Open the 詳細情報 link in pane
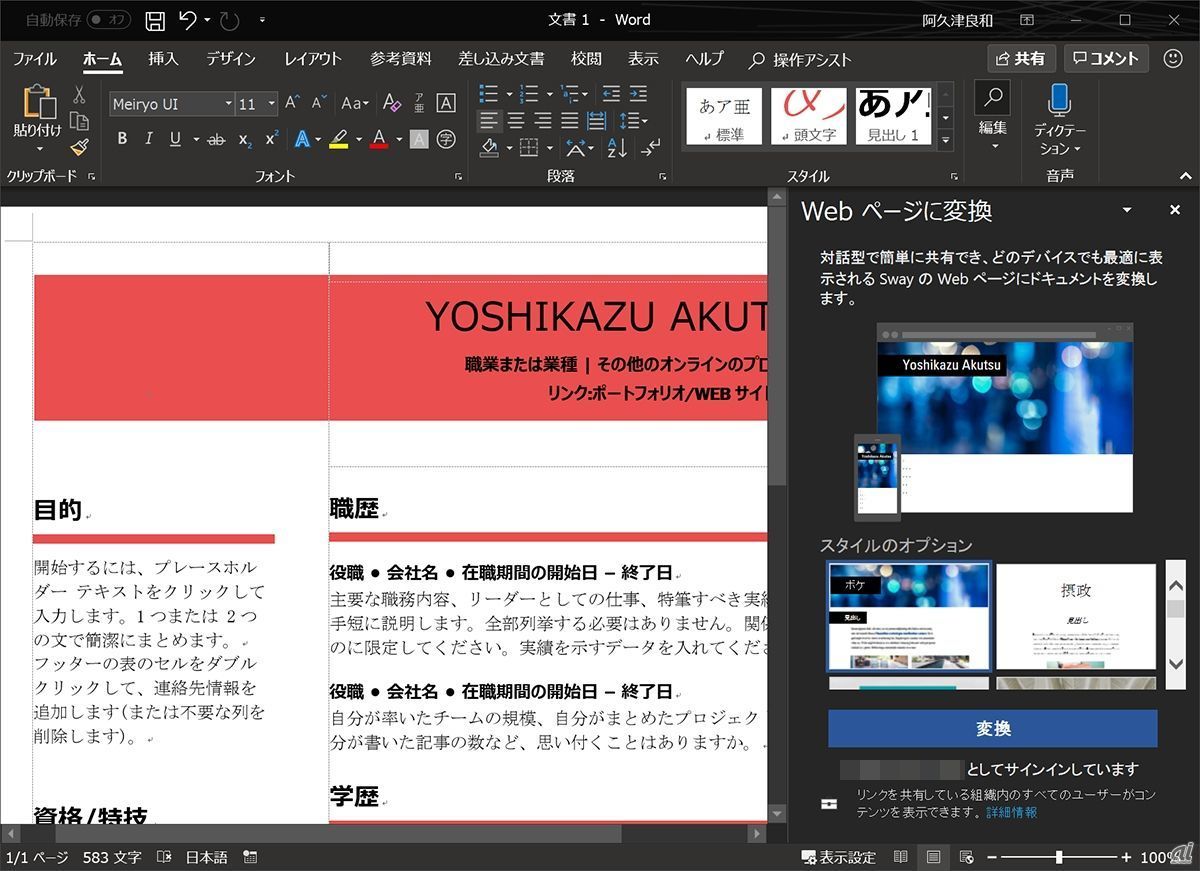 [1011, 813]
